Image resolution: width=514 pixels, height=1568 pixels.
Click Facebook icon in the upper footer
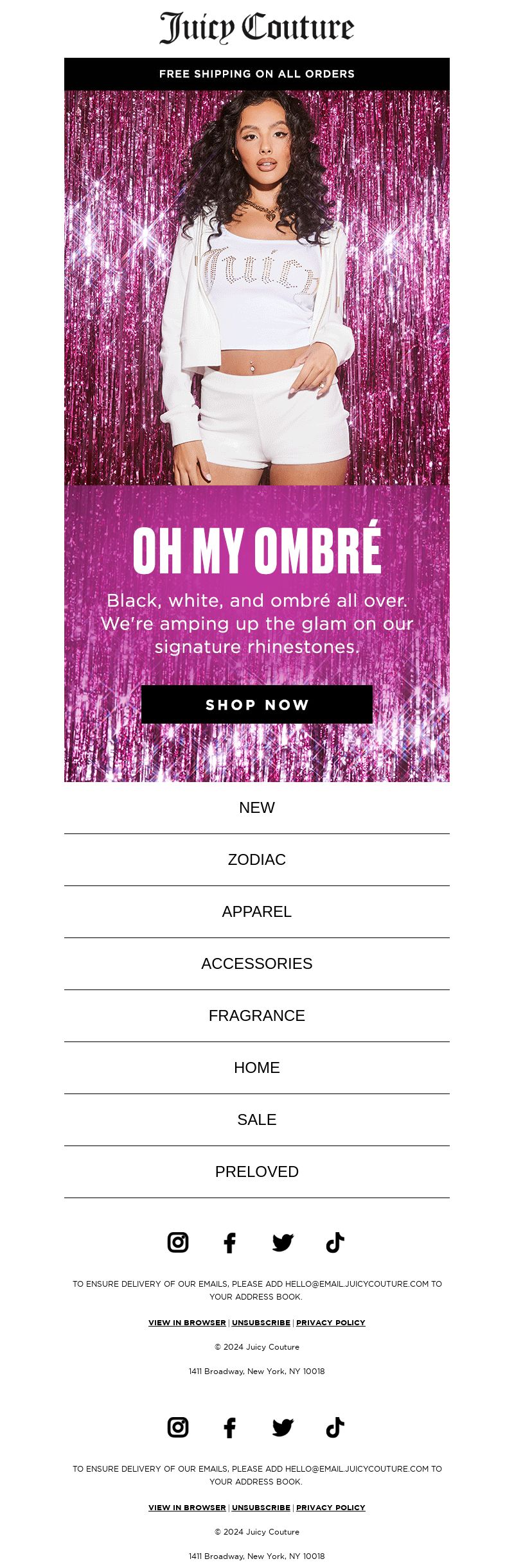[229, 1243]
